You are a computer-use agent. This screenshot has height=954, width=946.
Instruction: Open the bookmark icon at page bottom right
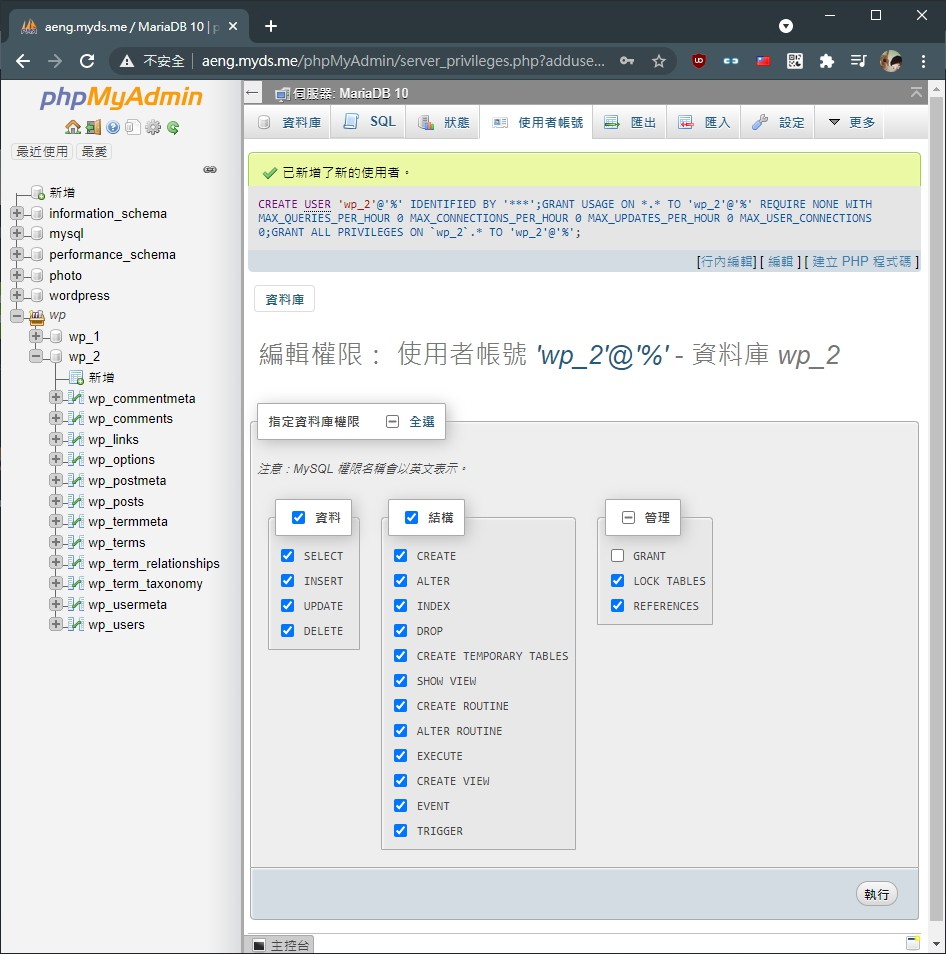pos(913,942)
